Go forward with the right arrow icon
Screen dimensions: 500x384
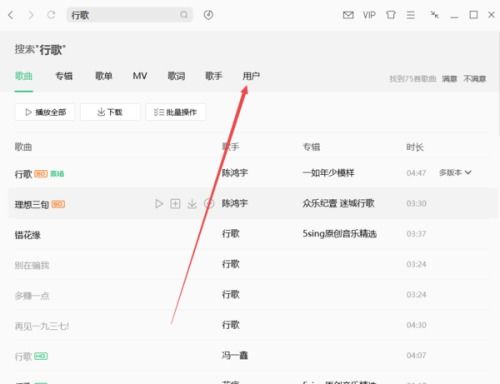click(x=31, y=15)
